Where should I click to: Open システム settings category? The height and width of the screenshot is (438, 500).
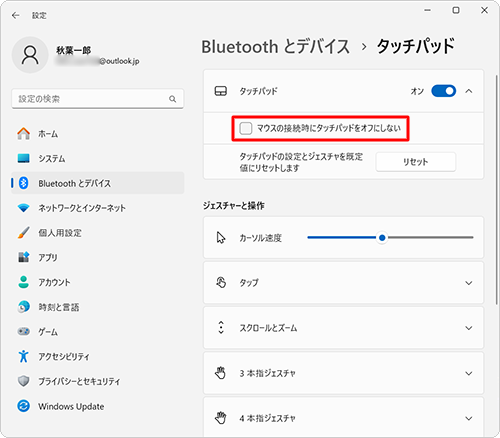tap(98, 158)
